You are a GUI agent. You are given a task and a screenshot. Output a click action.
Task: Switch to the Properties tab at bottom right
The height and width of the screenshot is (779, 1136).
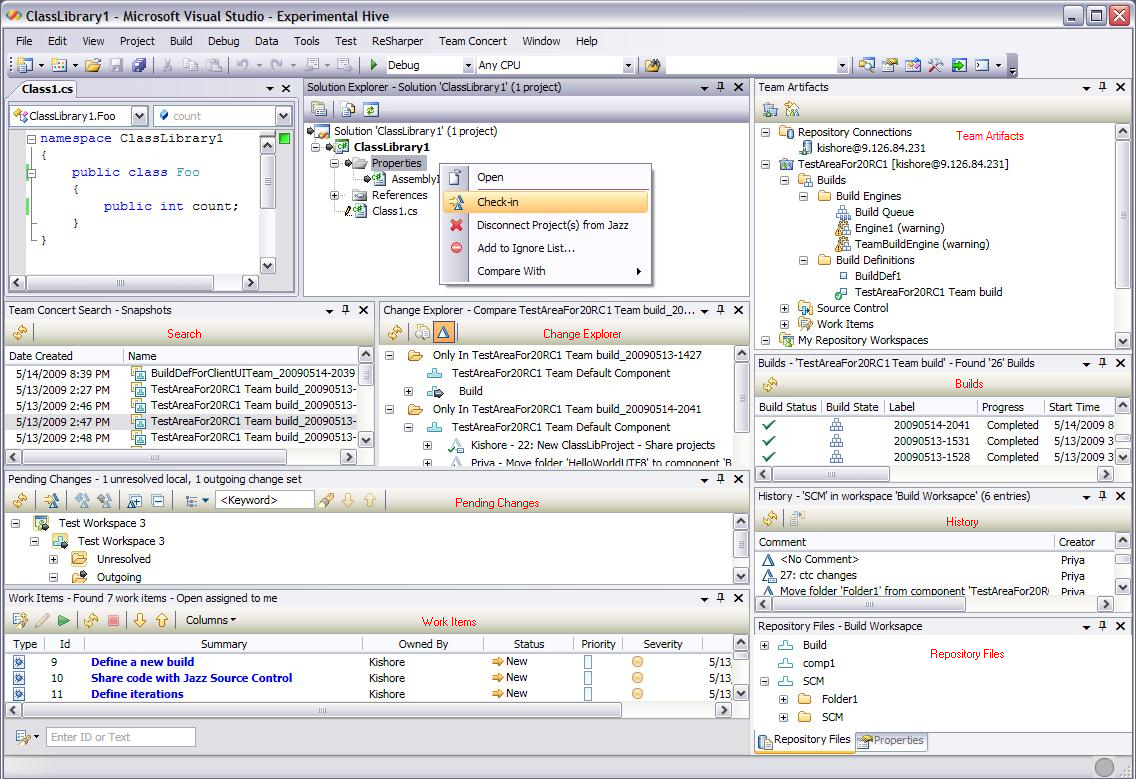point(891,741)
